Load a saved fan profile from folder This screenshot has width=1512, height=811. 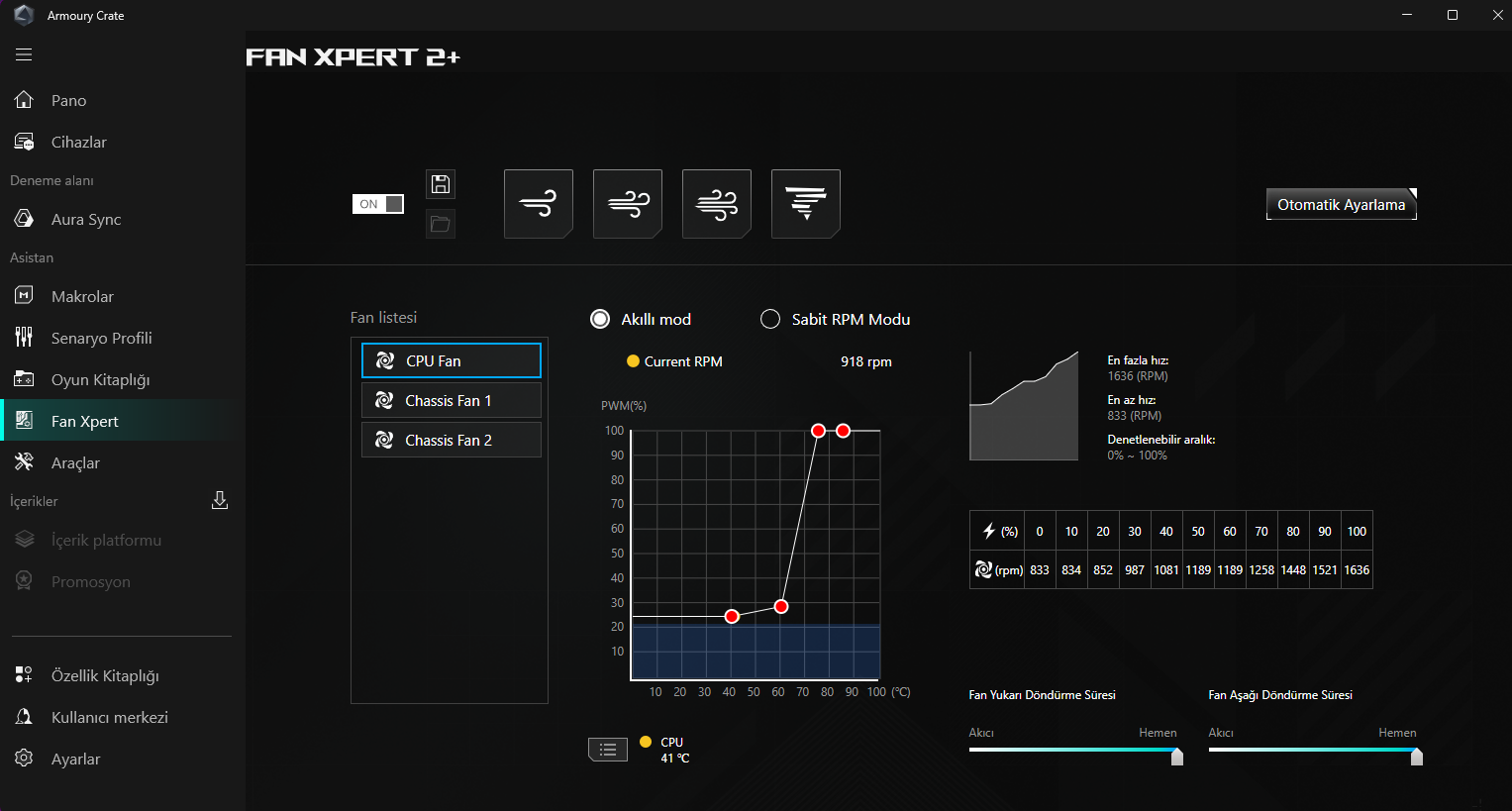coord(441,224)
